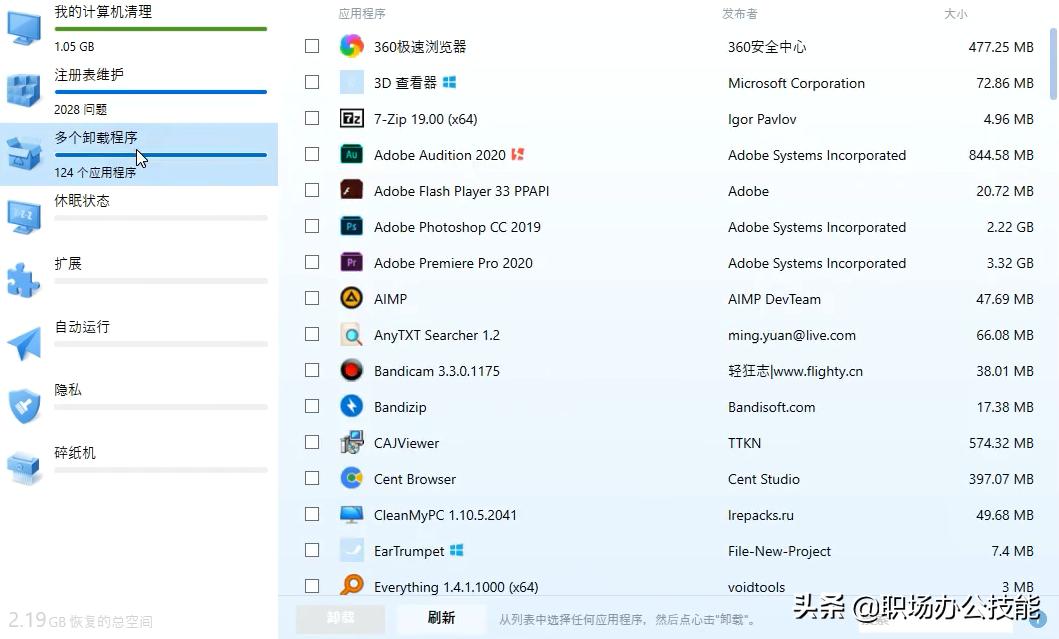Click the search field at bottom right
Screen dimensions: 1059x639
[x=935, y=619]
